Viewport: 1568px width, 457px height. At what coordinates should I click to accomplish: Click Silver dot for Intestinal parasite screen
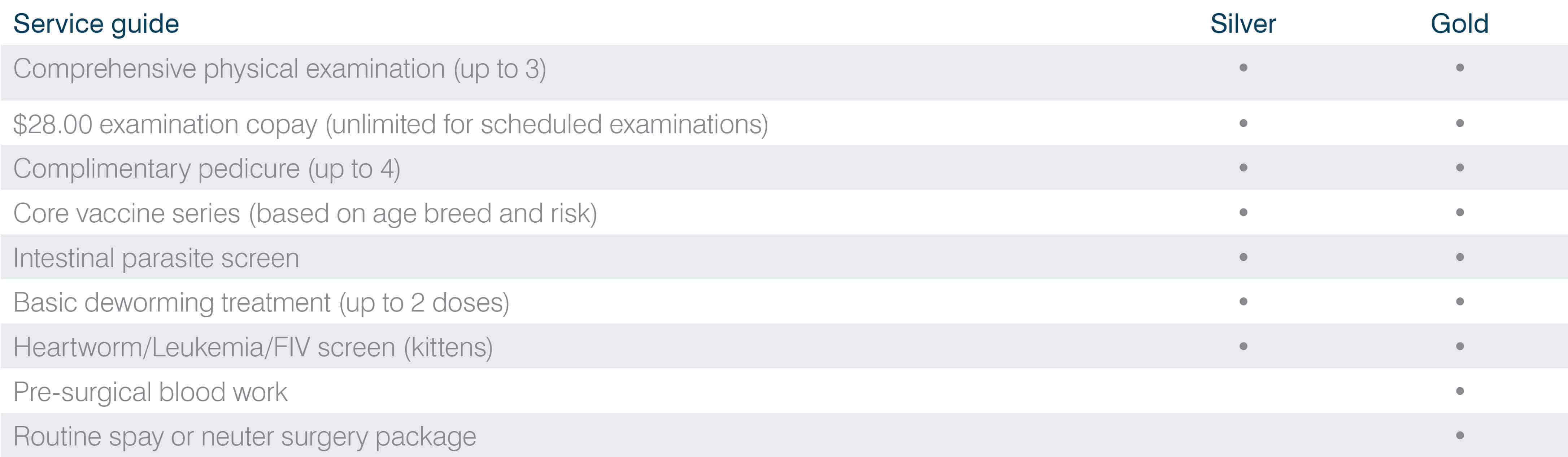click(1243, 257)
